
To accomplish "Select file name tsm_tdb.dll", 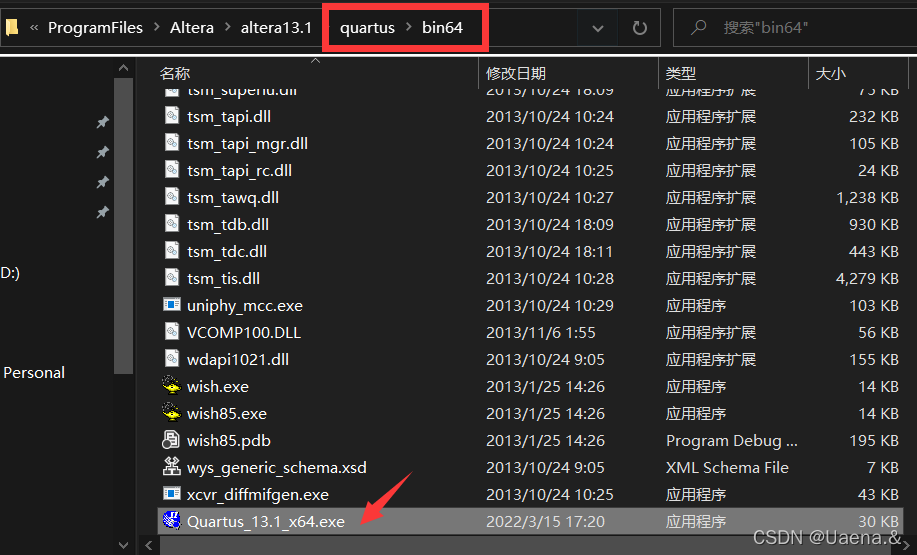I will pyautogui.click(x=228, y=224).
